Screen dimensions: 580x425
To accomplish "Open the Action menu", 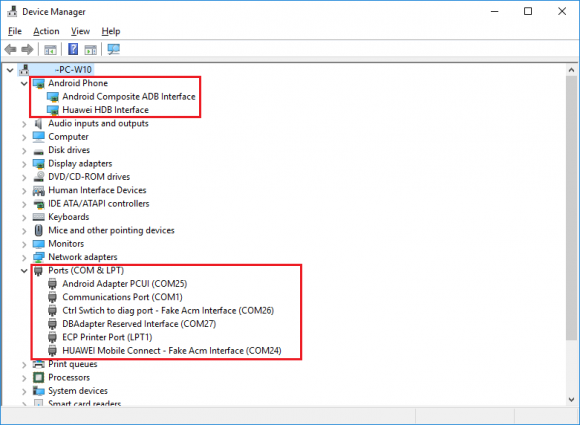I will [46, 31].
